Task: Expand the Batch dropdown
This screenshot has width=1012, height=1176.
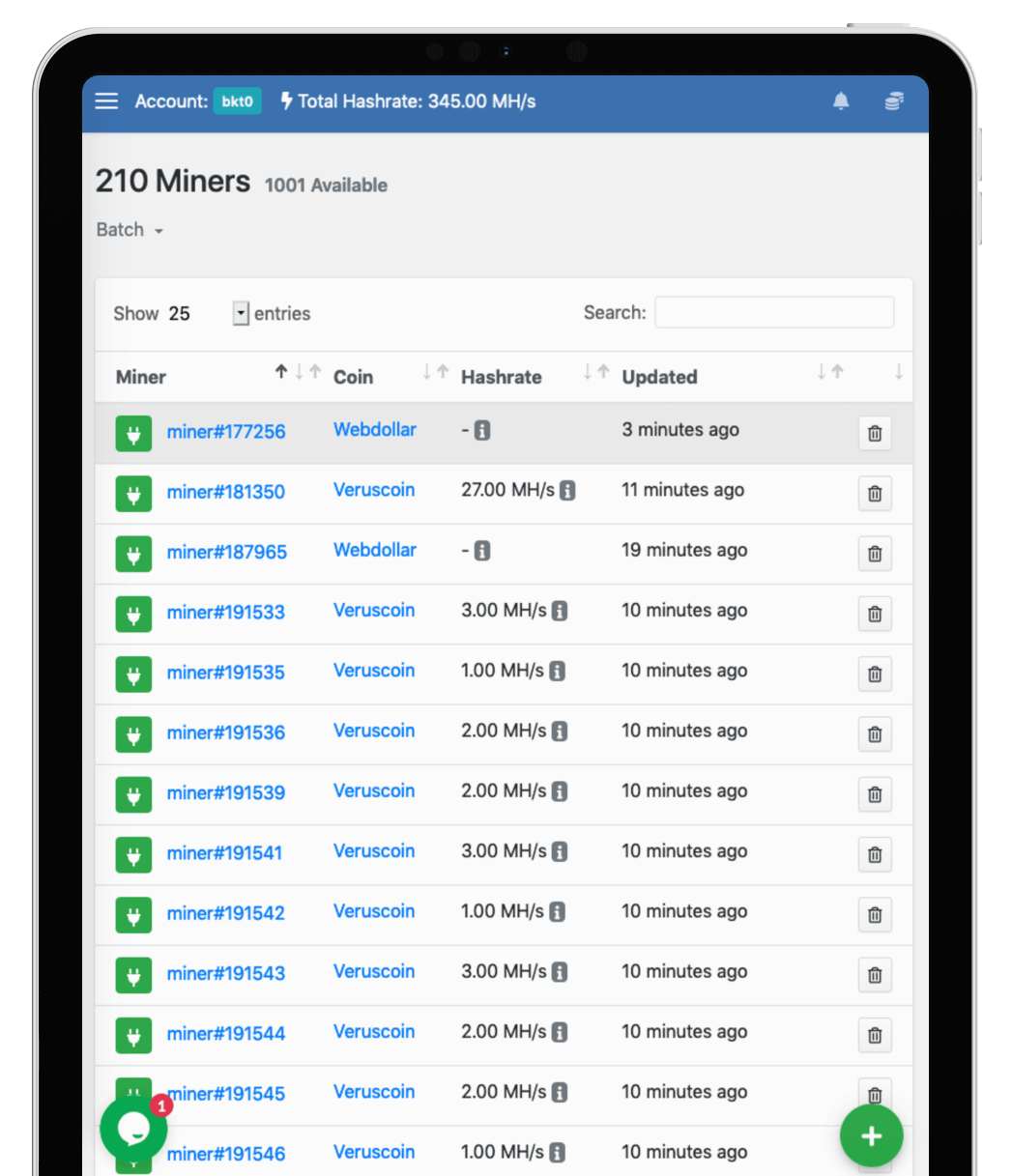Action: (x=130, y=230)
